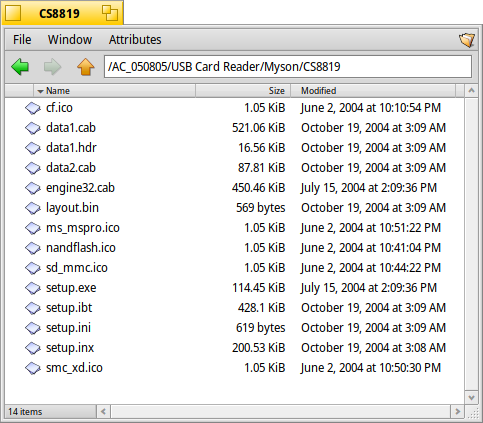This screenshot has width=483, height=423.
Task: Click the setup.ibt file icon
Action: [33, 308]
